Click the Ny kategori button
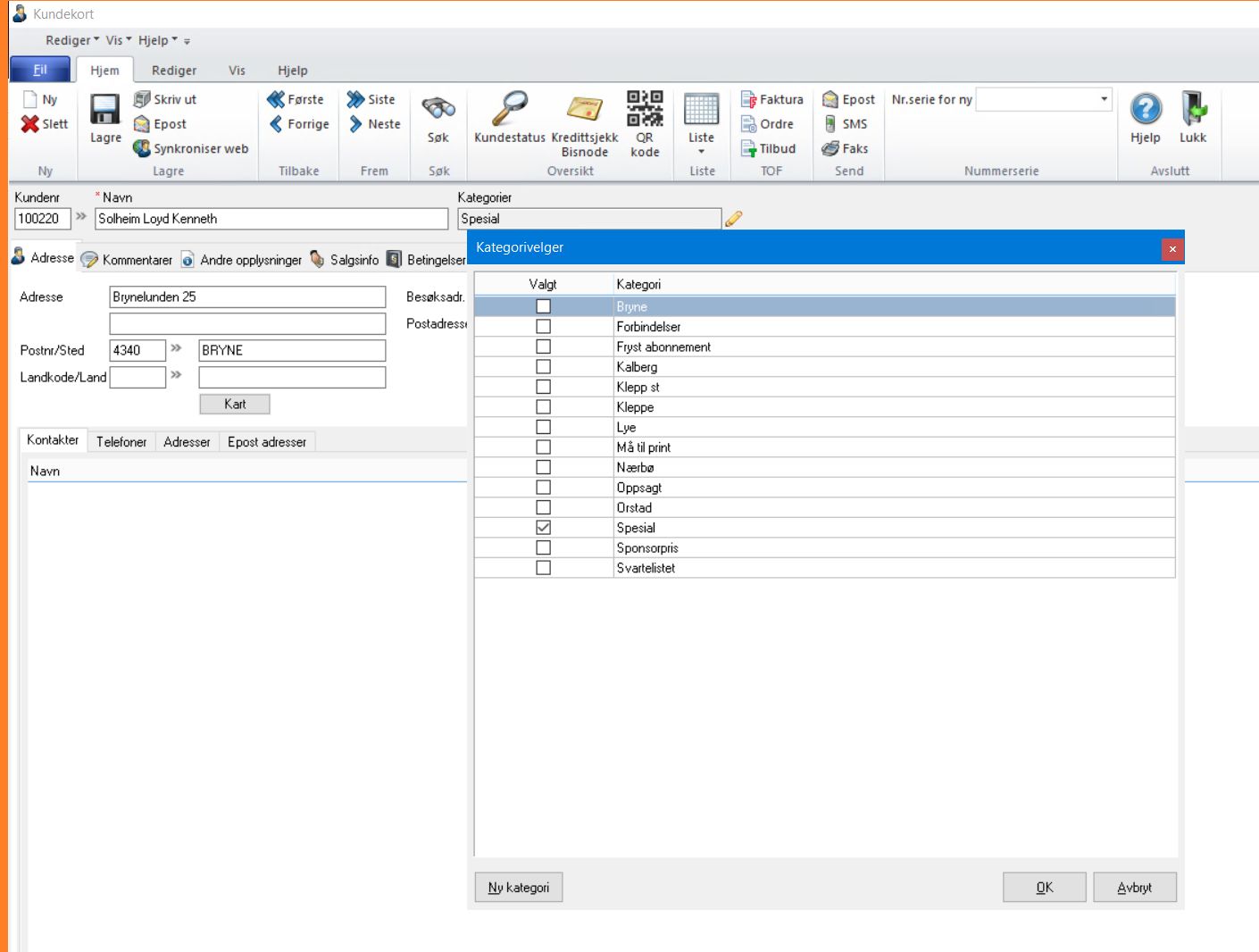Viewport: 1259px width, 952px height. point(519,888)
